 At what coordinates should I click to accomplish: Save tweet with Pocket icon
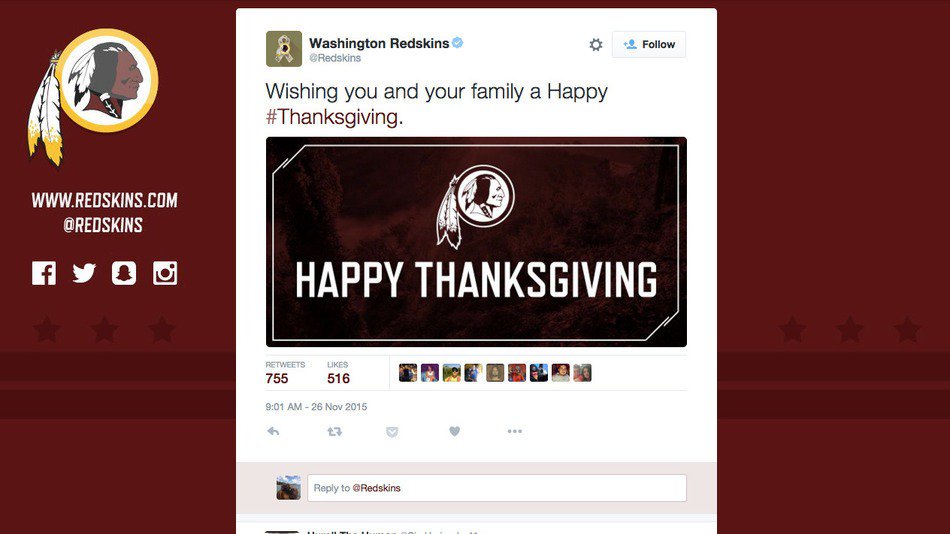point(392,432)
